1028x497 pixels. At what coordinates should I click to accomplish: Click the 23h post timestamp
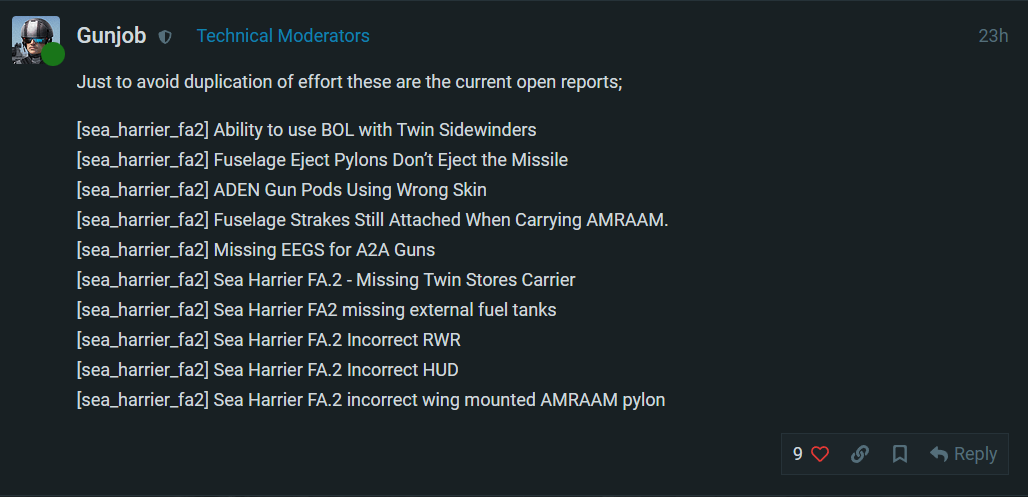[993, 36]
